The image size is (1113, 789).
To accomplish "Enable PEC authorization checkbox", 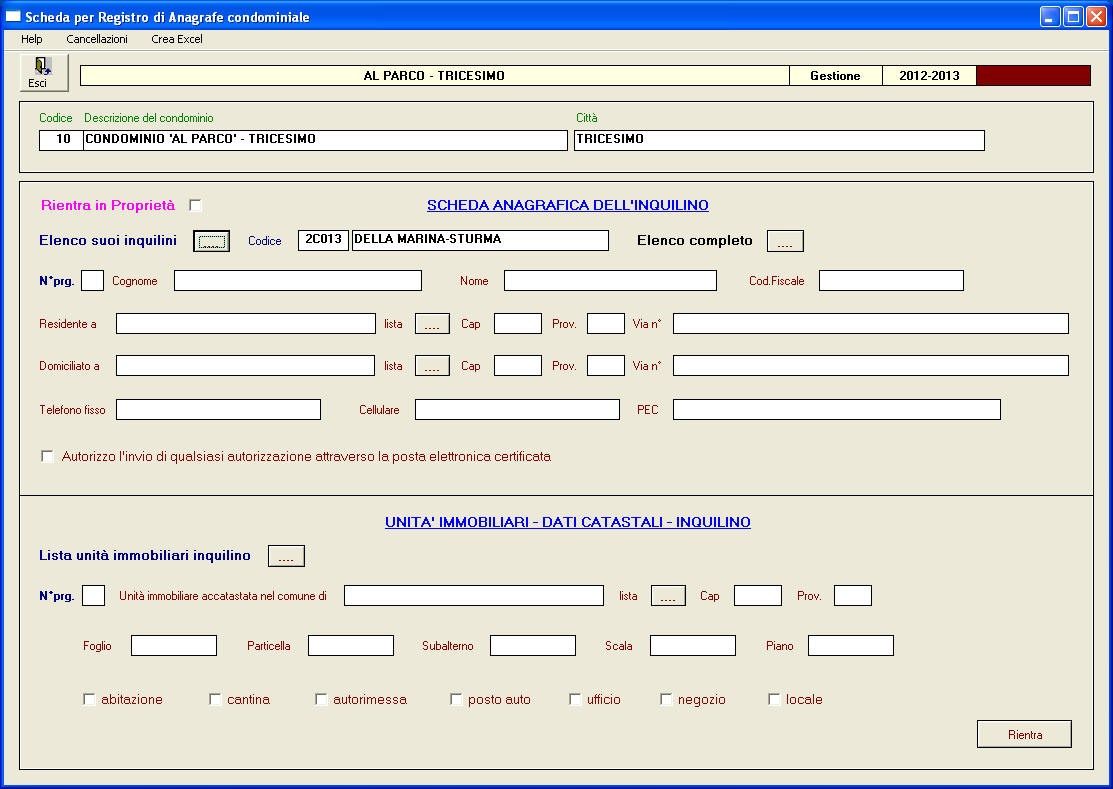I will pyautogui.click(x=48, y=456).
